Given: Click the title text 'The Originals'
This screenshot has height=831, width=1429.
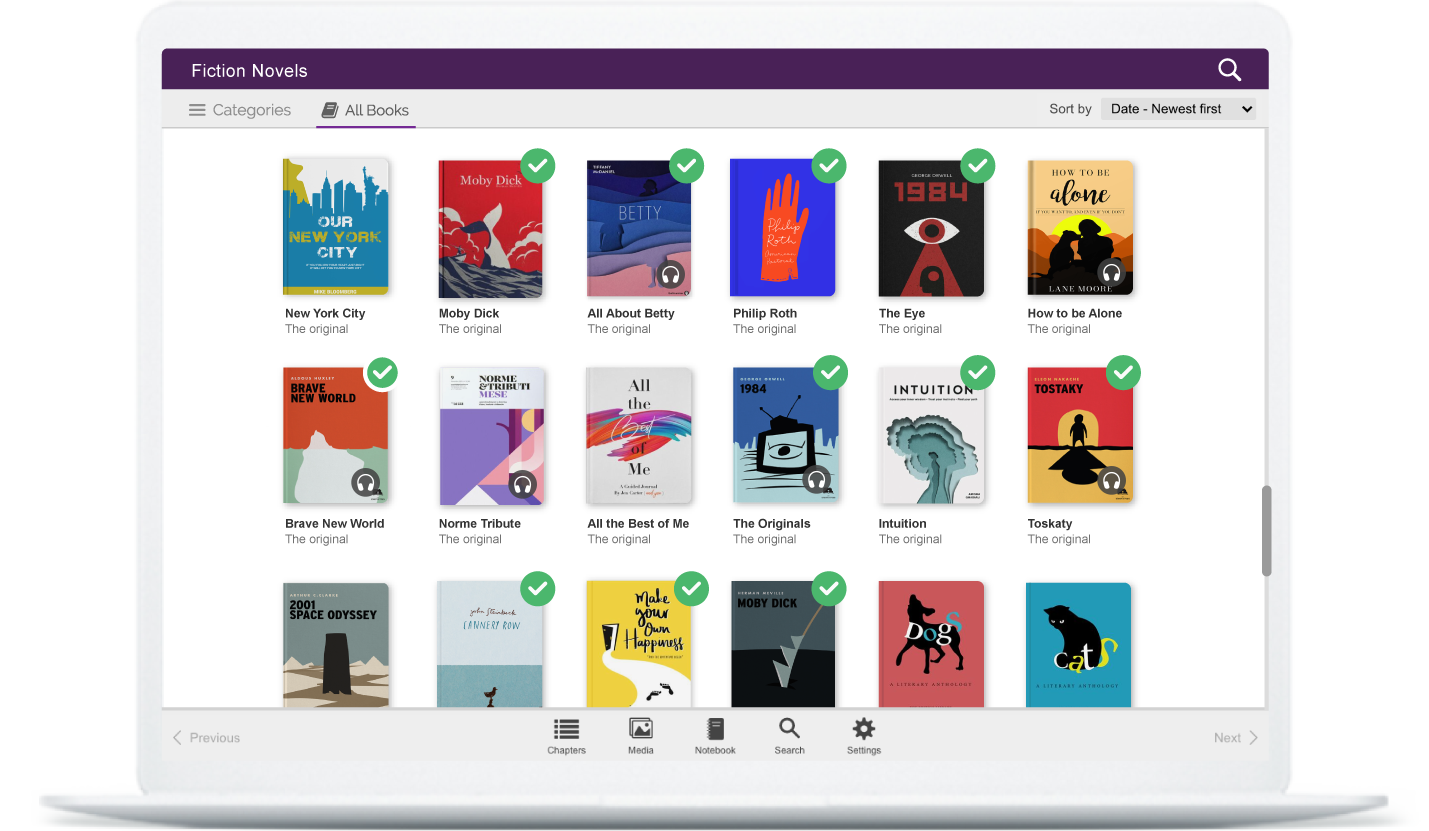Looking at the screenshot, I should point(772,523).
